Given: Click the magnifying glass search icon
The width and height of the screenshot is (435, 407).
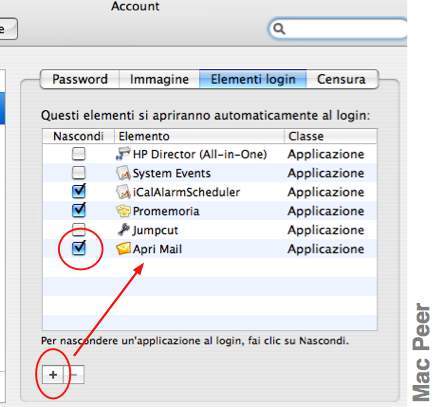Looking at the screenshot, I should [x=279, y=29].
